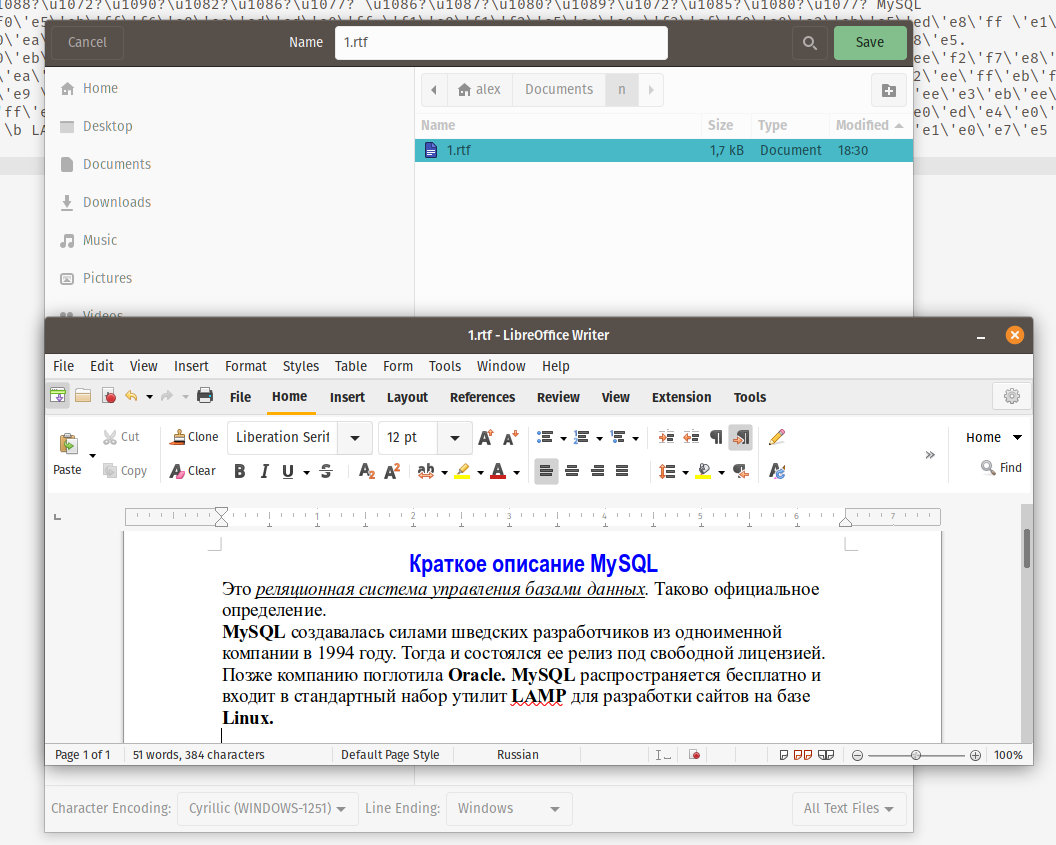1056x845 pixels.
Task: Click the Save document icon with red dot
Action: 109,396
